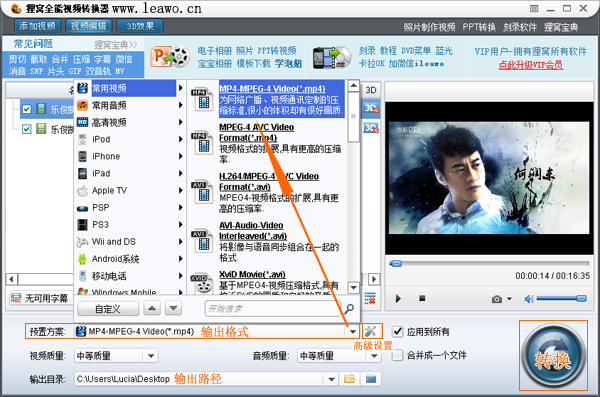The width and height of the screenshot is (600, 397).
Task: Click the PowerPoint-to-video promo icon
Action: point(170,57)
